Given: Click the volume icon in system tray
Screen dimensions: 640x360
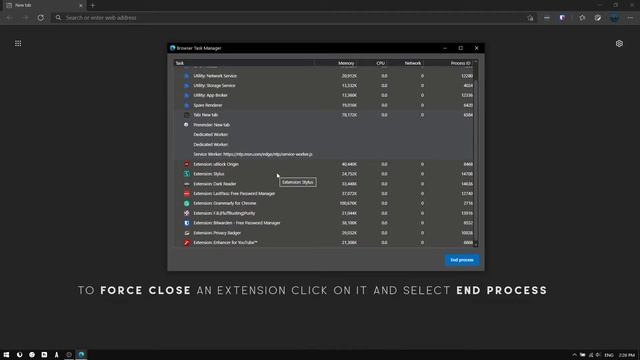Looking at the screenshot, I should (x=598, y=355).
